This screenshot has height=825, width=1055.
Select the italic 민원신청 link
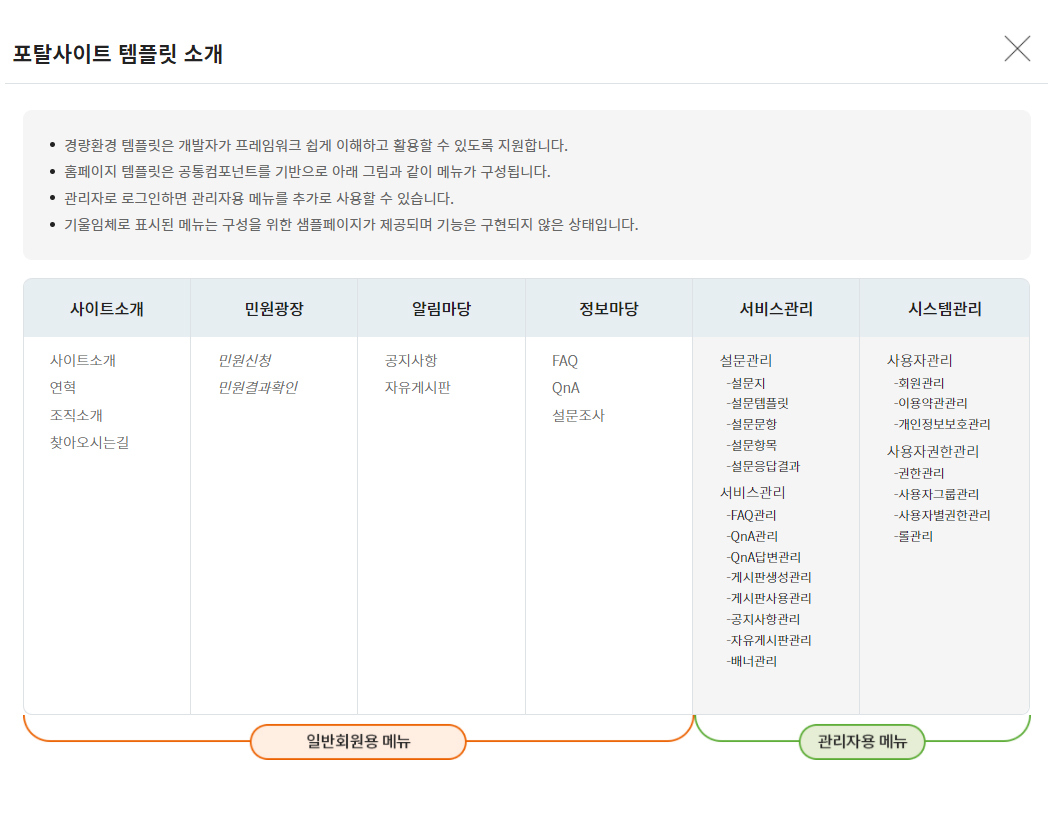tap(244, 360)
